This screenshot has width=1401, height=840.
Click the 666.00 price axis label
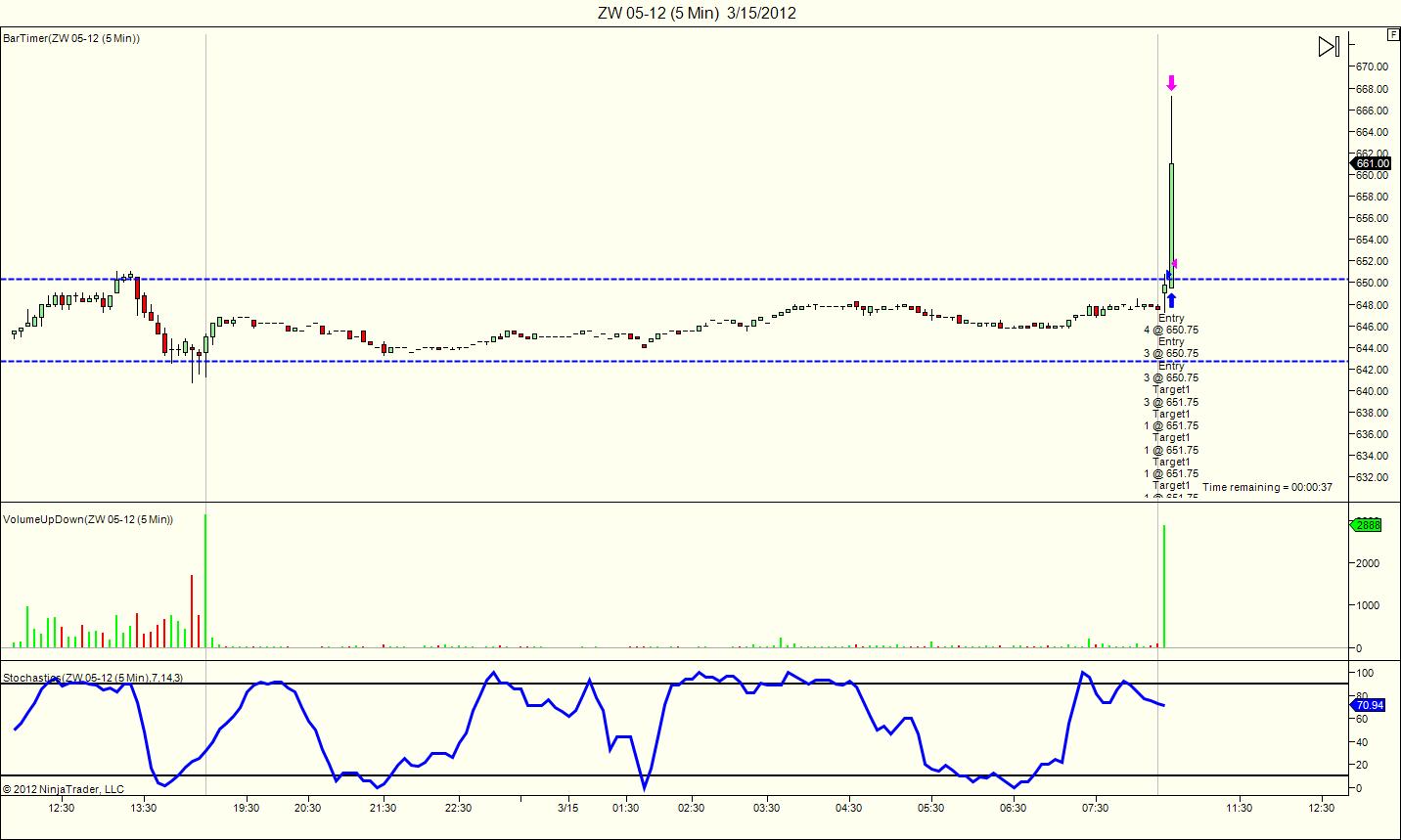click(1373, 111)
